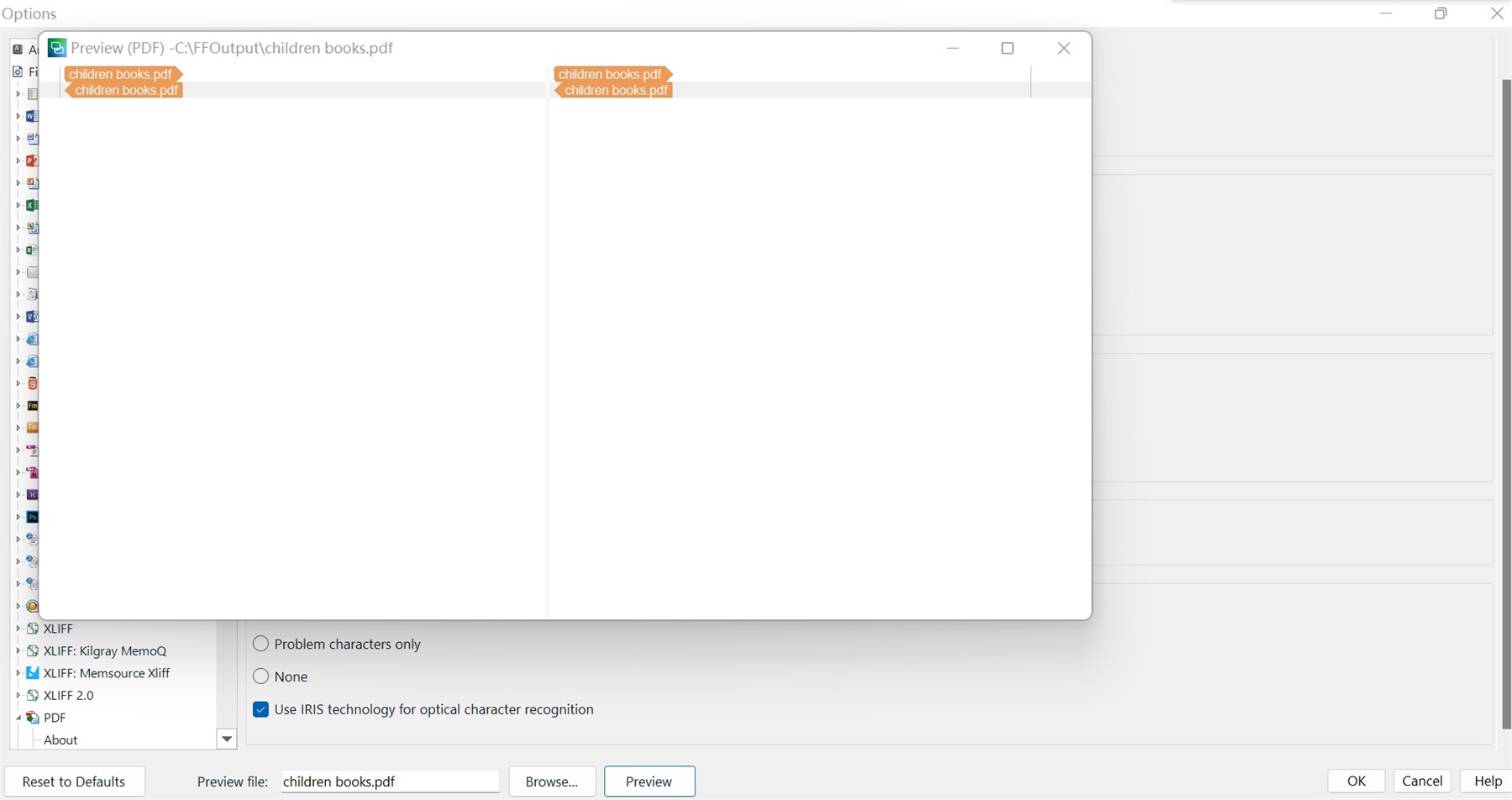Click the Memsource Xliff blue icon
Image resolution: width=1512 pixels, height=800 pixels.
pos(33,673)
